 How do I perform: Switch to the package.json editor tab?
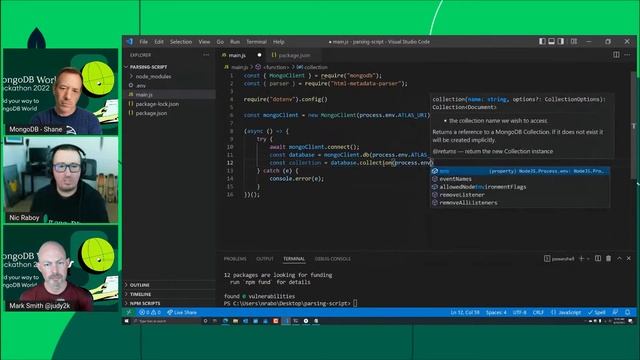point(294,55)
